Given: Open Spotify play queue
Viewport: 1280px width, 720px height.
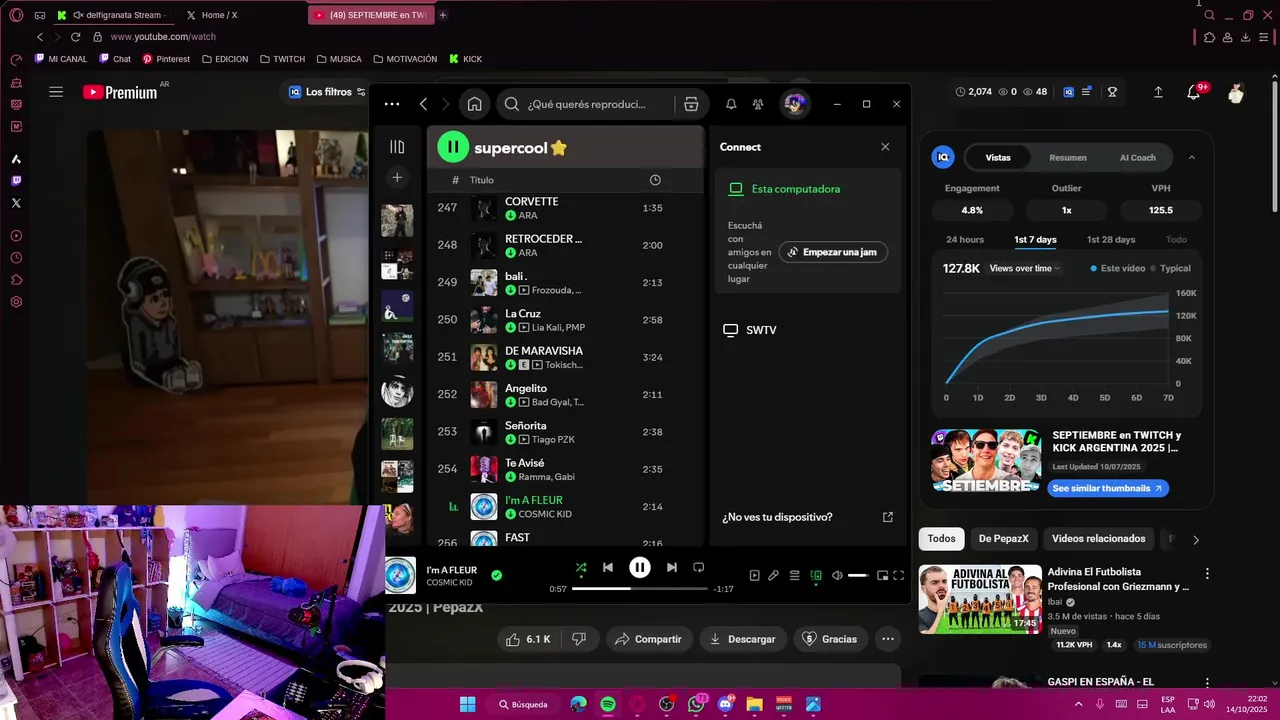Looking at the screenshot, I should [x=794, y=575].
